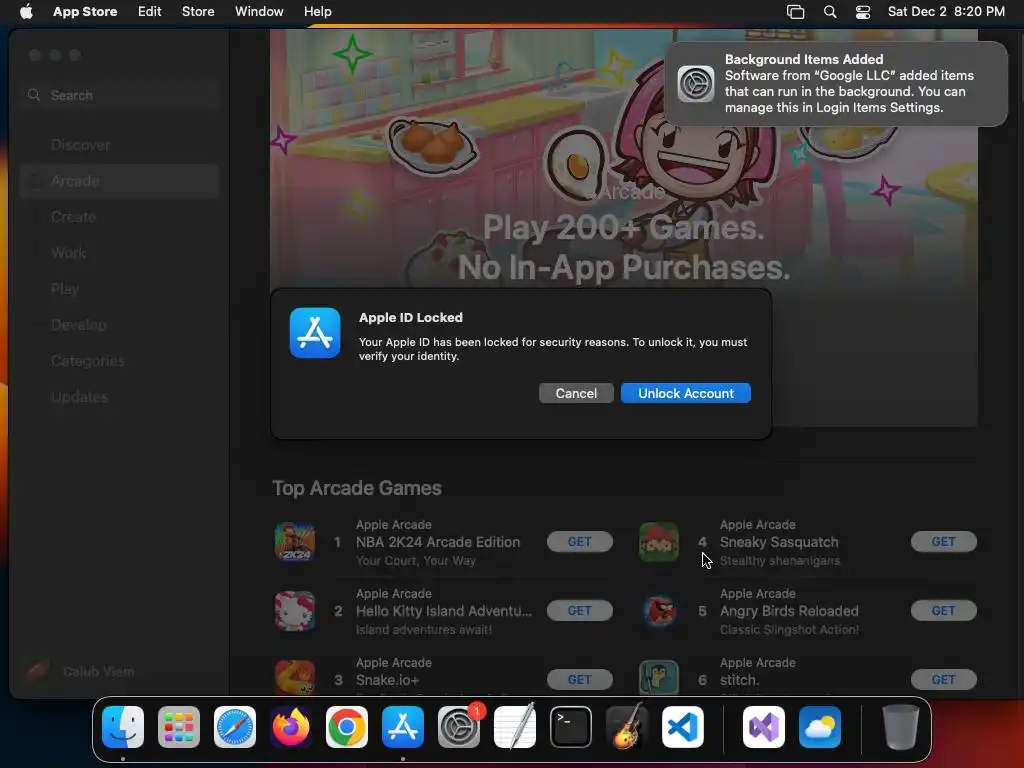This screenshot has height=768, width=1024.
Task: Select Create in the sidebar
Action: [x=119, y=217]
